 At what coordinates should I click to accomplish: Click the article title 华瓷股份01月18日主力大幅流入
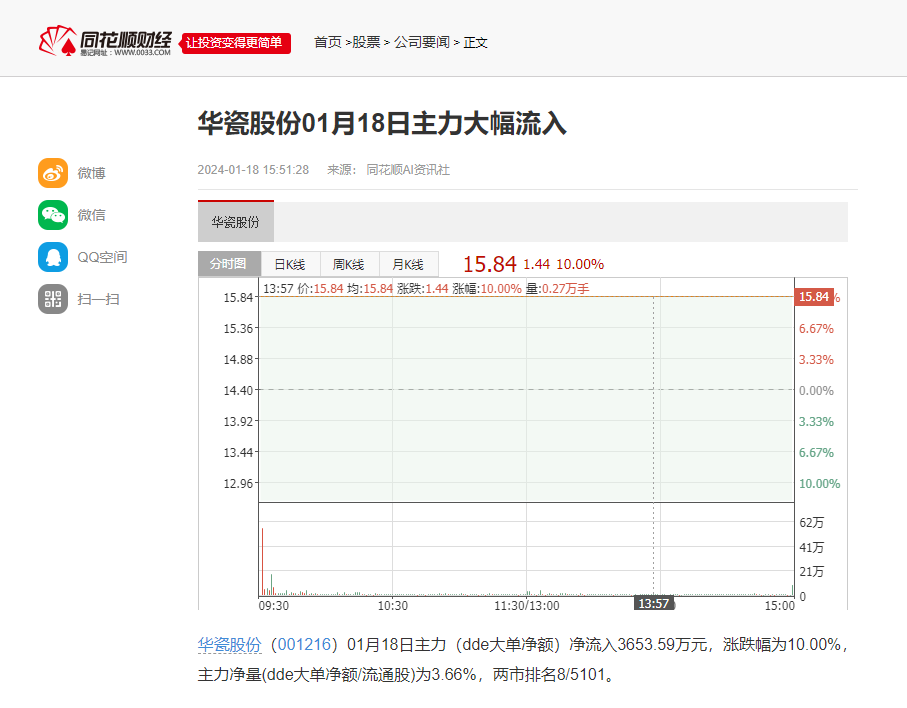tap(382, 123)
